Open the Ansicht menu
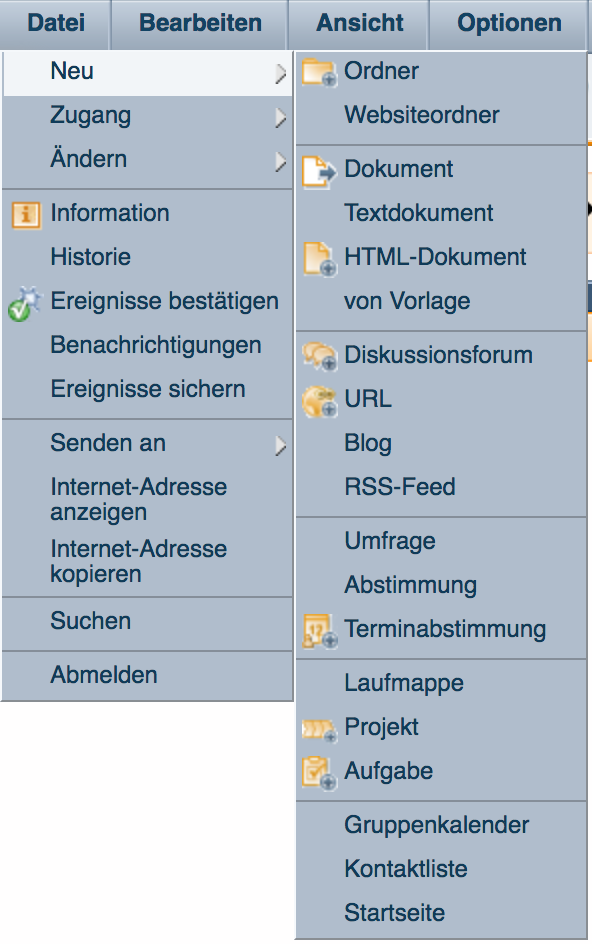 coord(360,24)
